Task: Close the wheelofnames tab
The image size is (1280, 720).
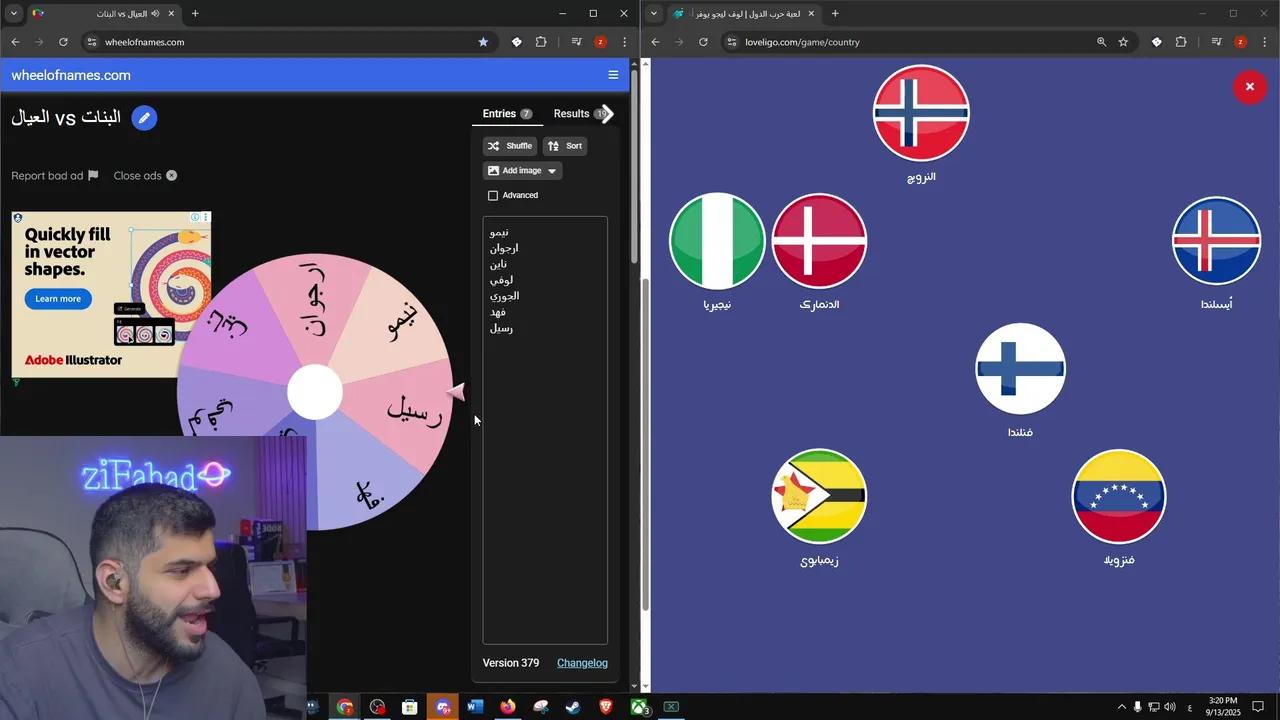Action: [172, 14]
